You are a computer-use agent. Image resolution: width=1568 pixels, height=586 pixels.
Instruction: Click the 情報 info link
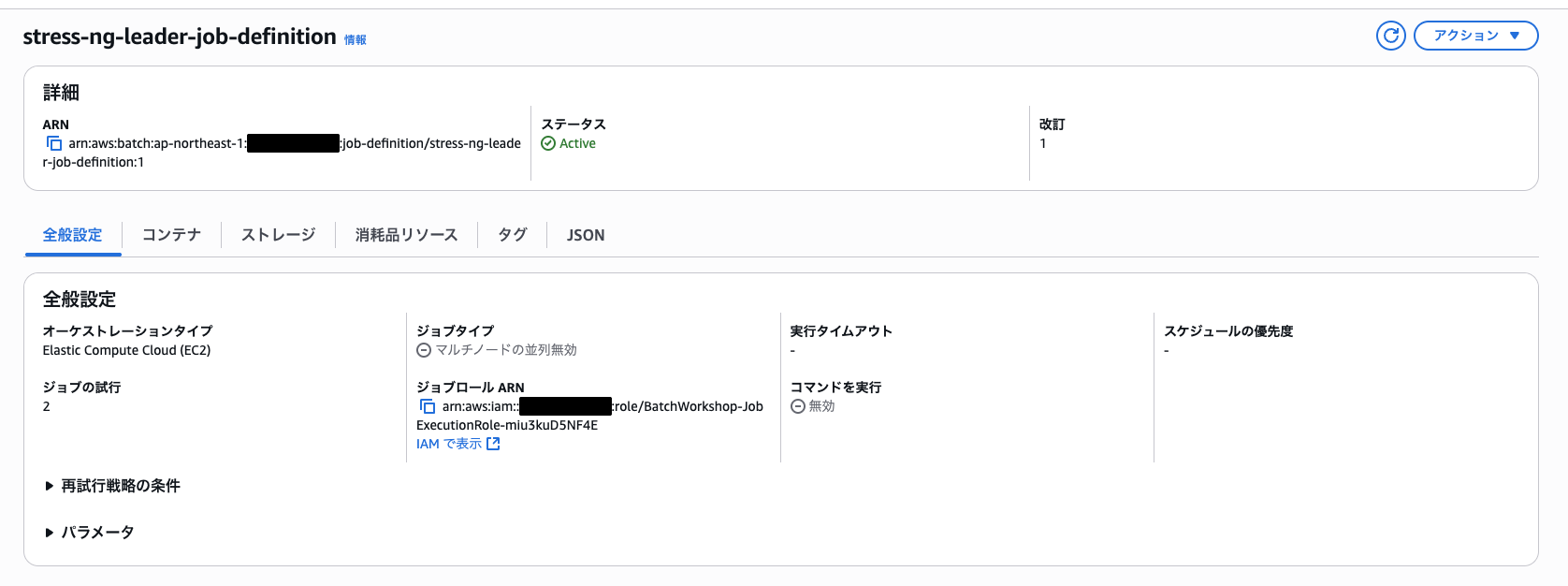(356, 39)
